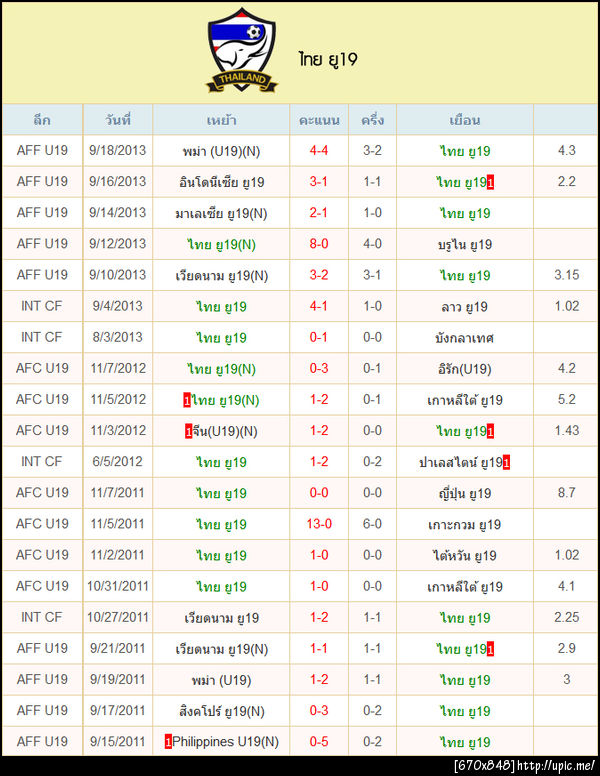Click red card after ไทย ยู19 on 11/3/2012
The height and width of the screenshot is (776, 600).
(x=491, y=431)
